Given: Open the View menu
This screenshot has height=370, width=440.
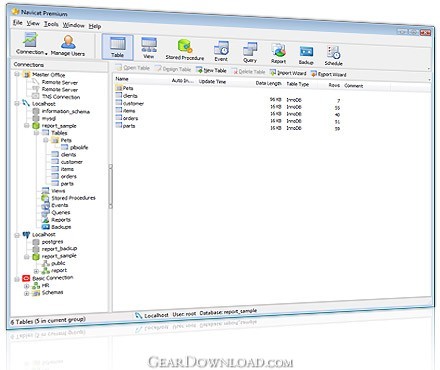Looking at the screenshot, I should pyautogui.click(x=33, y=23).
